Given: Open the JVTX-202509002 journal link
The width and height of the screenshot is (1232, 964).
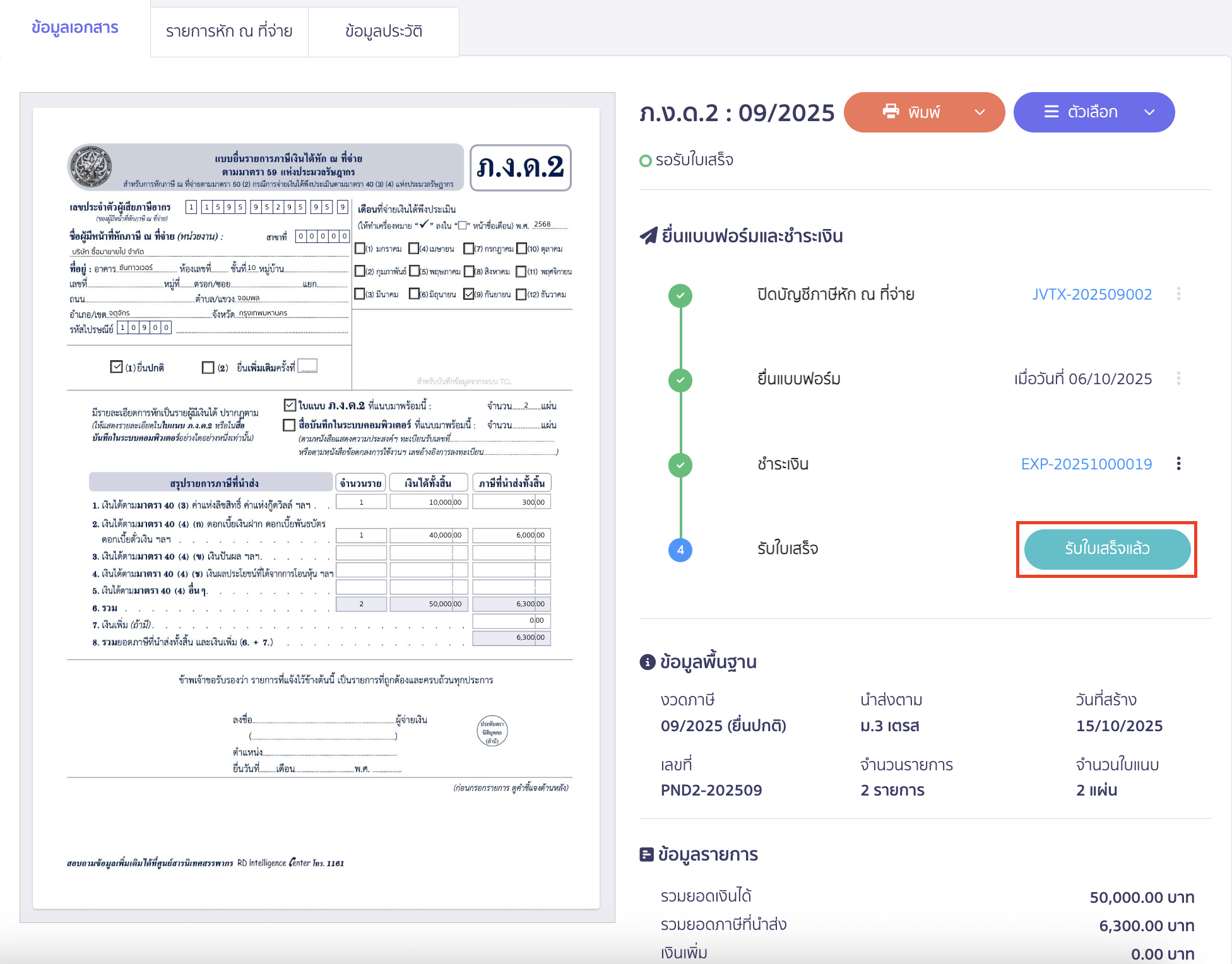Looking at the screenshot, I should 1092,294.
